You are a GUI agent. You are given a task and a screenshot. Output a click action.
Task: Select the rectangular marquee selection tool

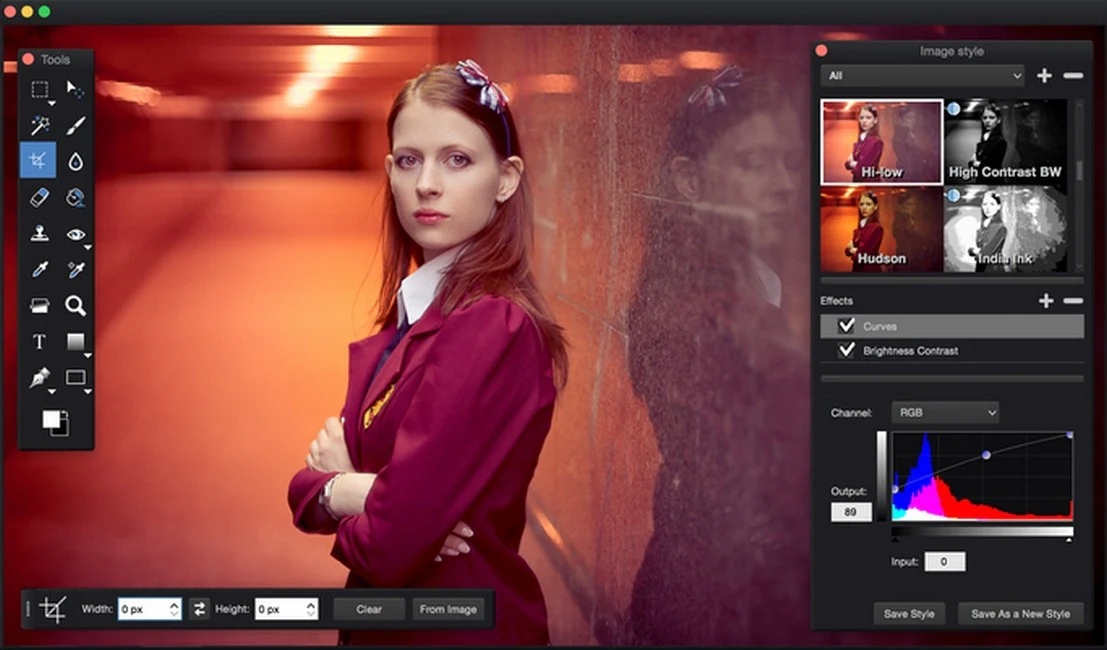tap(40, 89)
